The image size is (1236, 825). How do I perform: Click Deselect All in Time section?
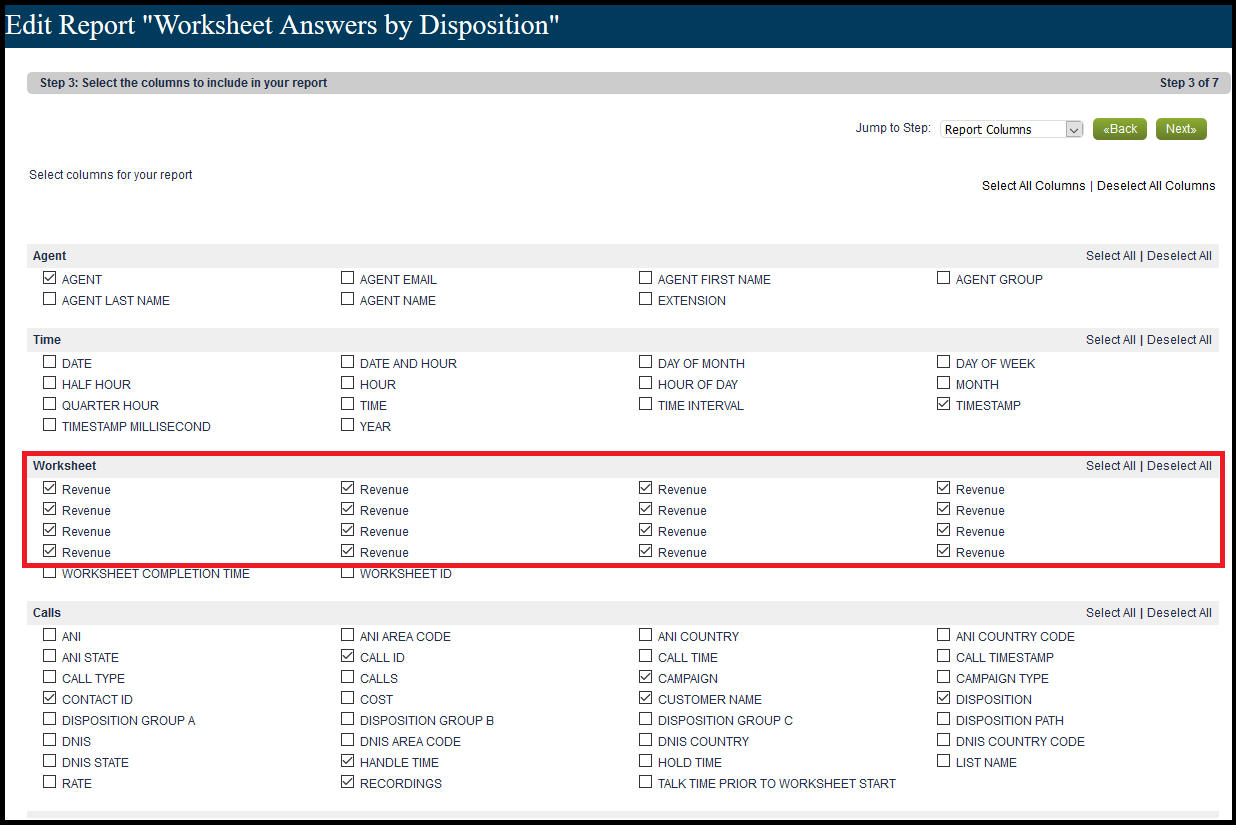click(1179, 340)
